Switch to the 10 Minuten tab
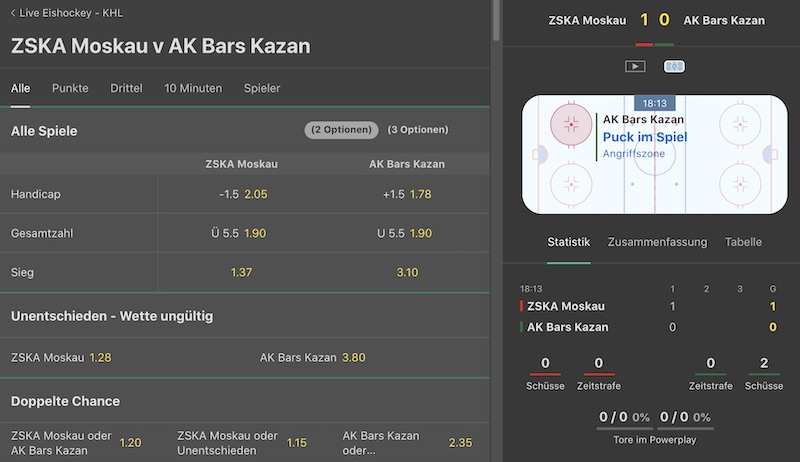Image resolution: width=800 pixels, height=462 pixels. 193,88
